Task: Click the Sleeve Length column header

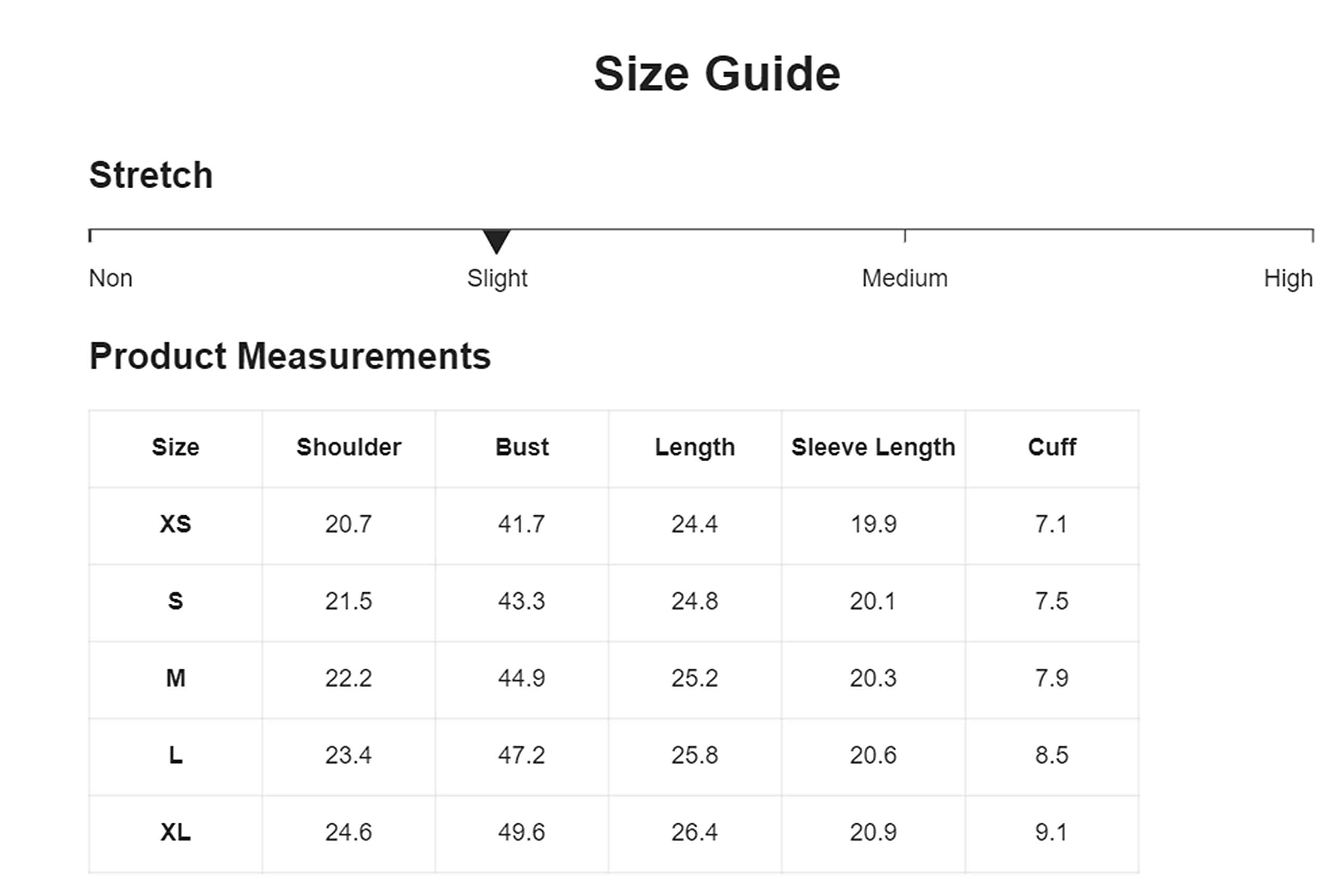Action: point(873,447)
